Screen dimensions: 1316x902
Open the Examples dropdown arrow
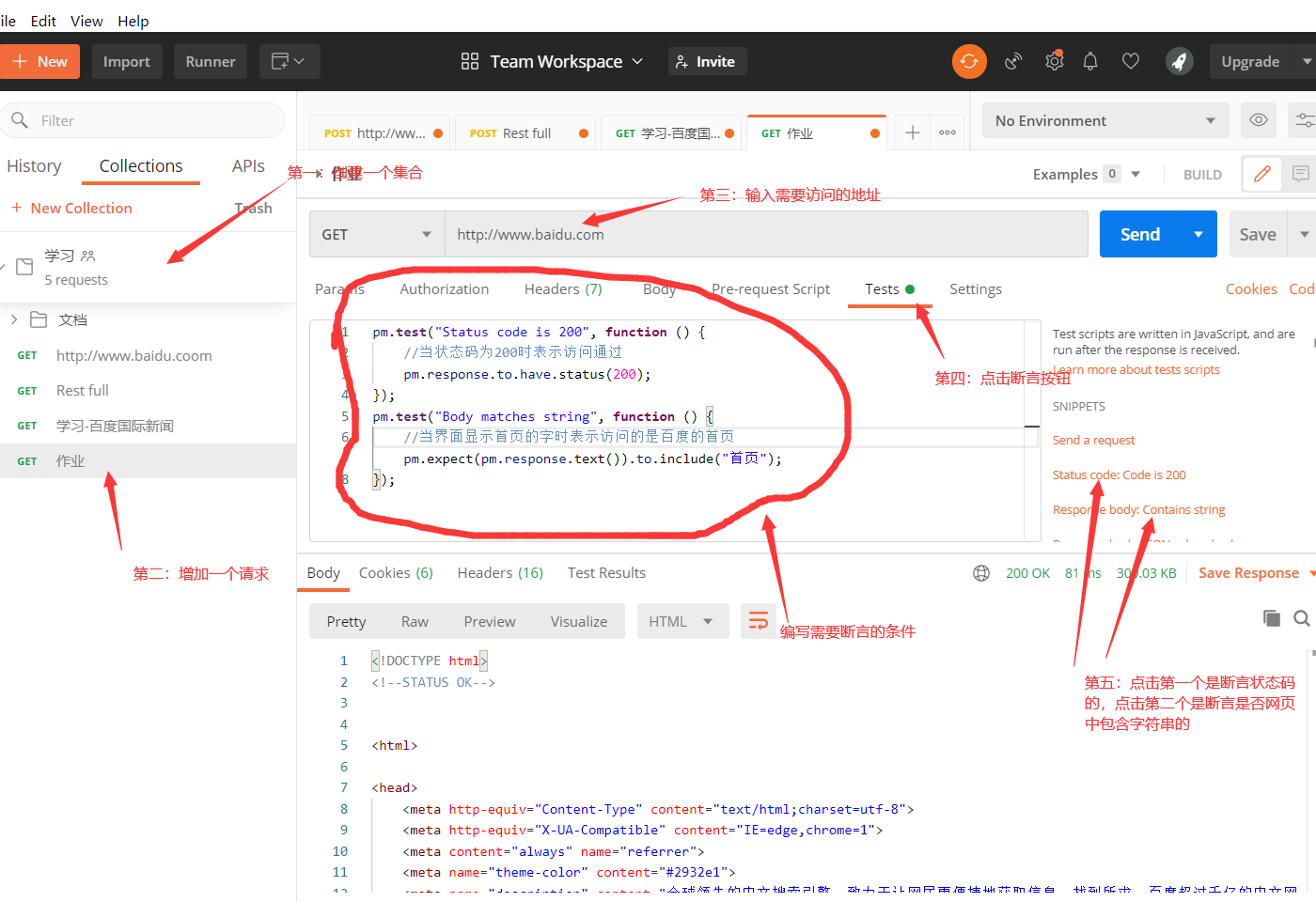point(1136,174)
